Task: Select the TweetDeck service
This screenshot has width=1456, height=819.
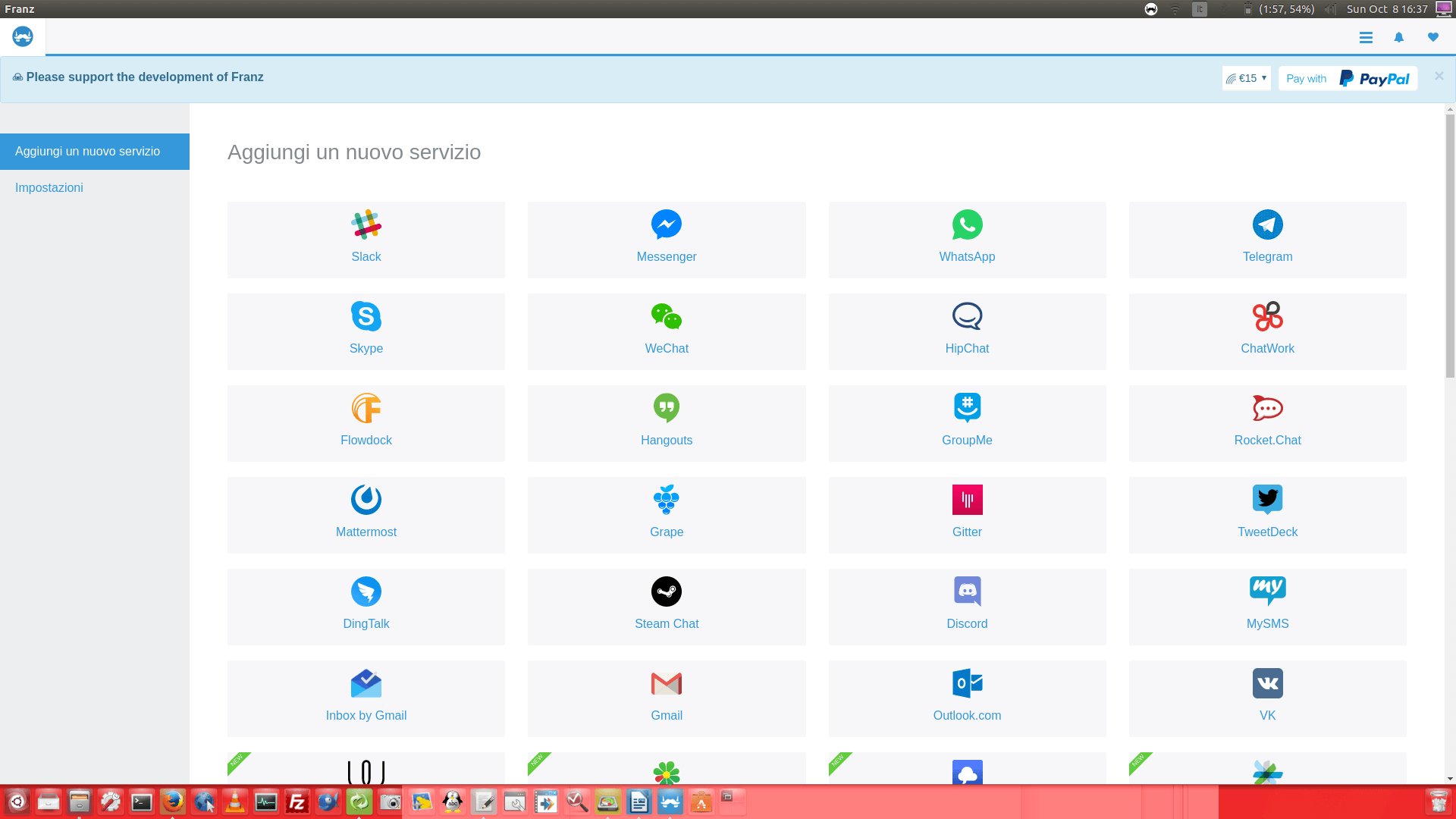Action: tap(1267, 514)
